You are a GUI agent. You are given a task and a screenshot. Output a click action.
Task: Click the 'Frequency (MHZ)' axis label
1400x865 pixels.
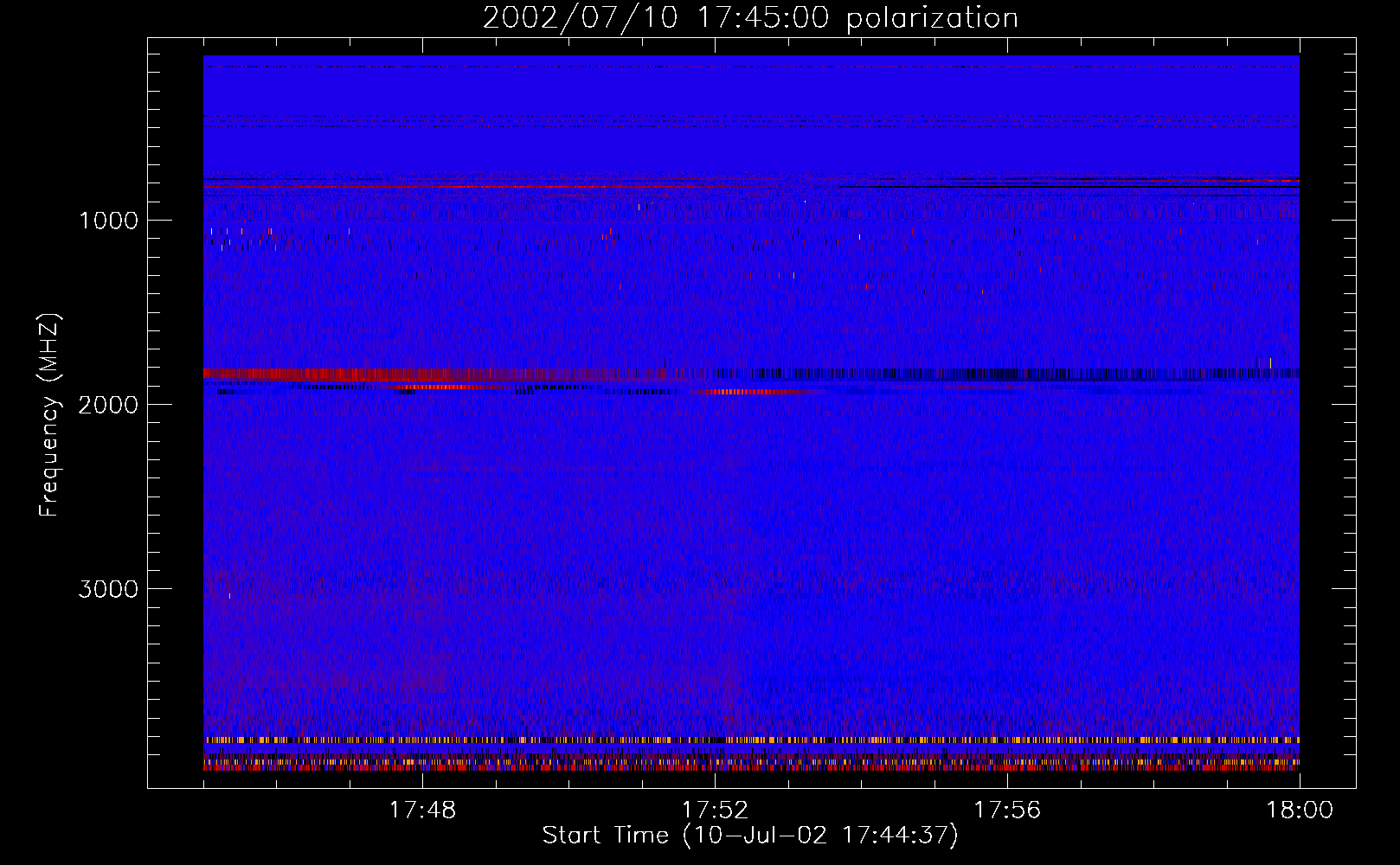(x=48, y=415)
